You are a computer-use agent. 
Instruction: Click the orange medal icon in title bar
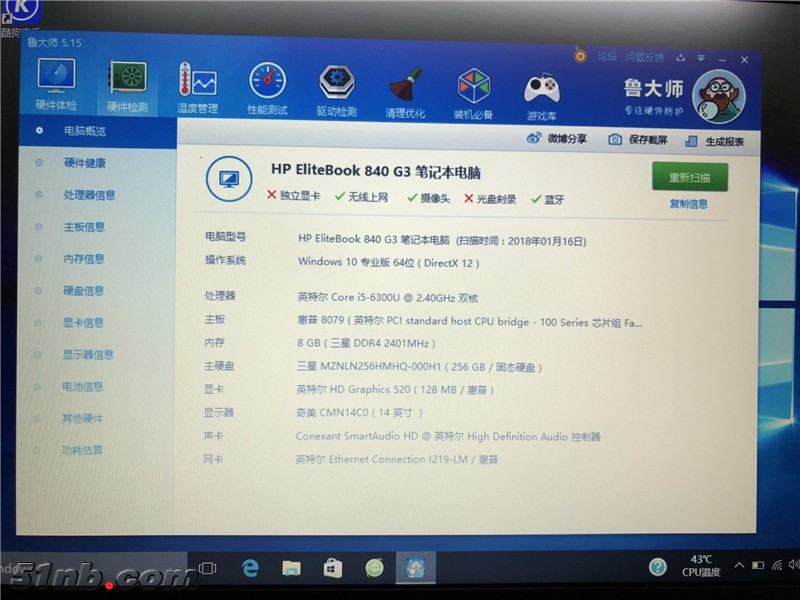(580, 55)
